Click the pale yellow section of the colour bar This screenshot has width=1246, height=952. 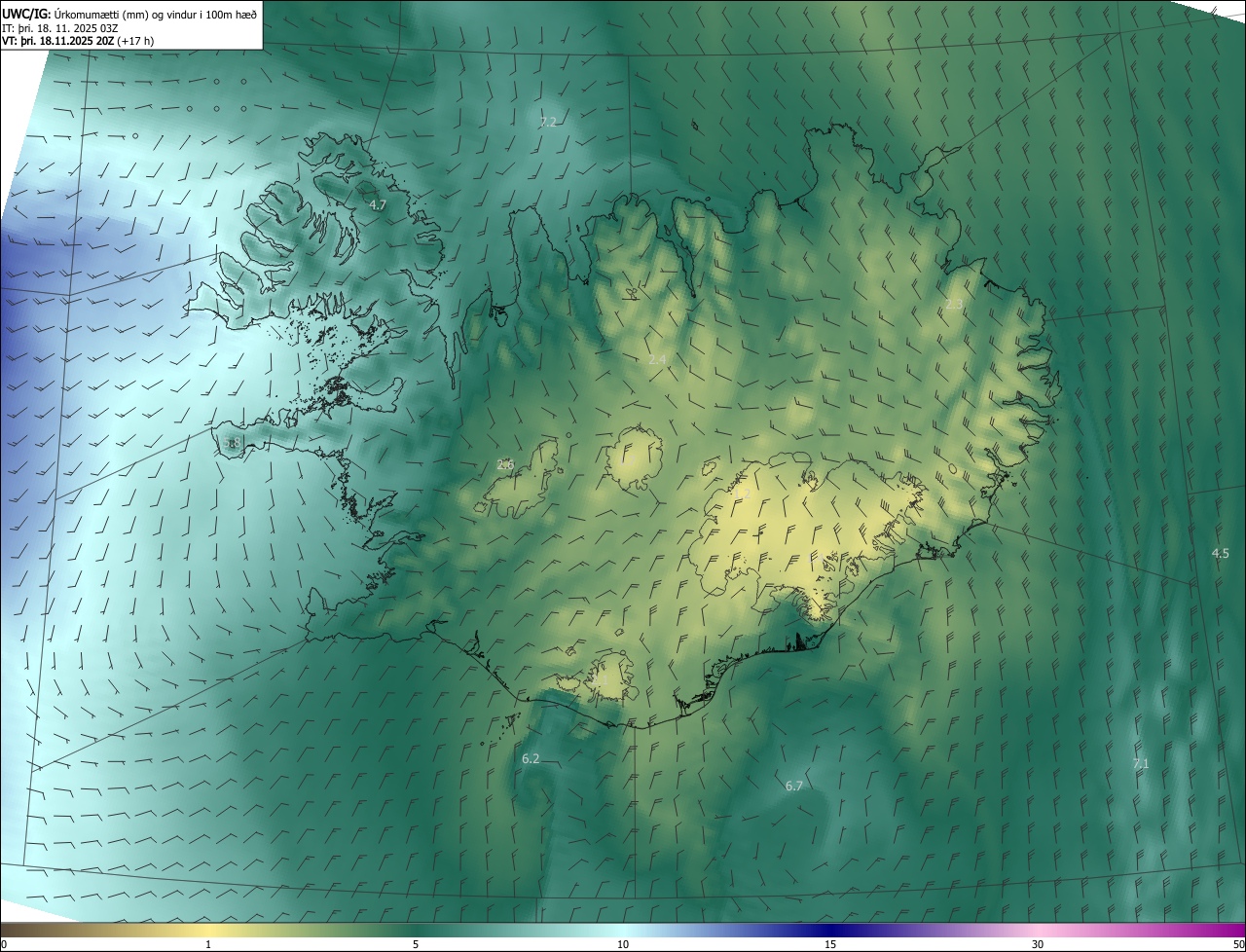[x=208, y=931]
